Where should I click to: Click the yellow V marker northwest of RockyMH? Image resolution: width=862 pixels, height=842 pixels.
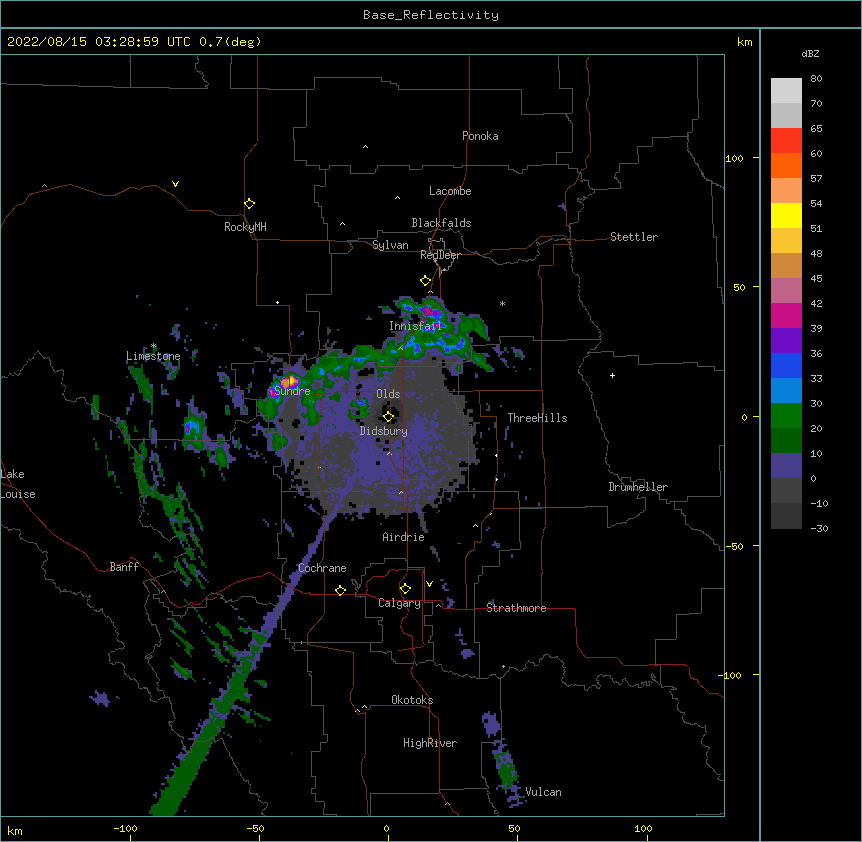pyautogui.click(x=175, y=184)
